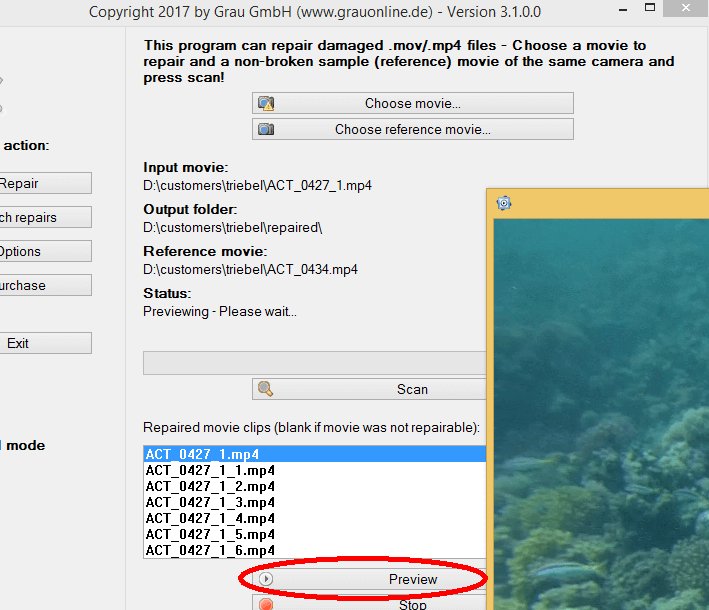Start scanning with the Scan button
The width and height of the screenshot is (709, 610).
(x=369, y=389)
